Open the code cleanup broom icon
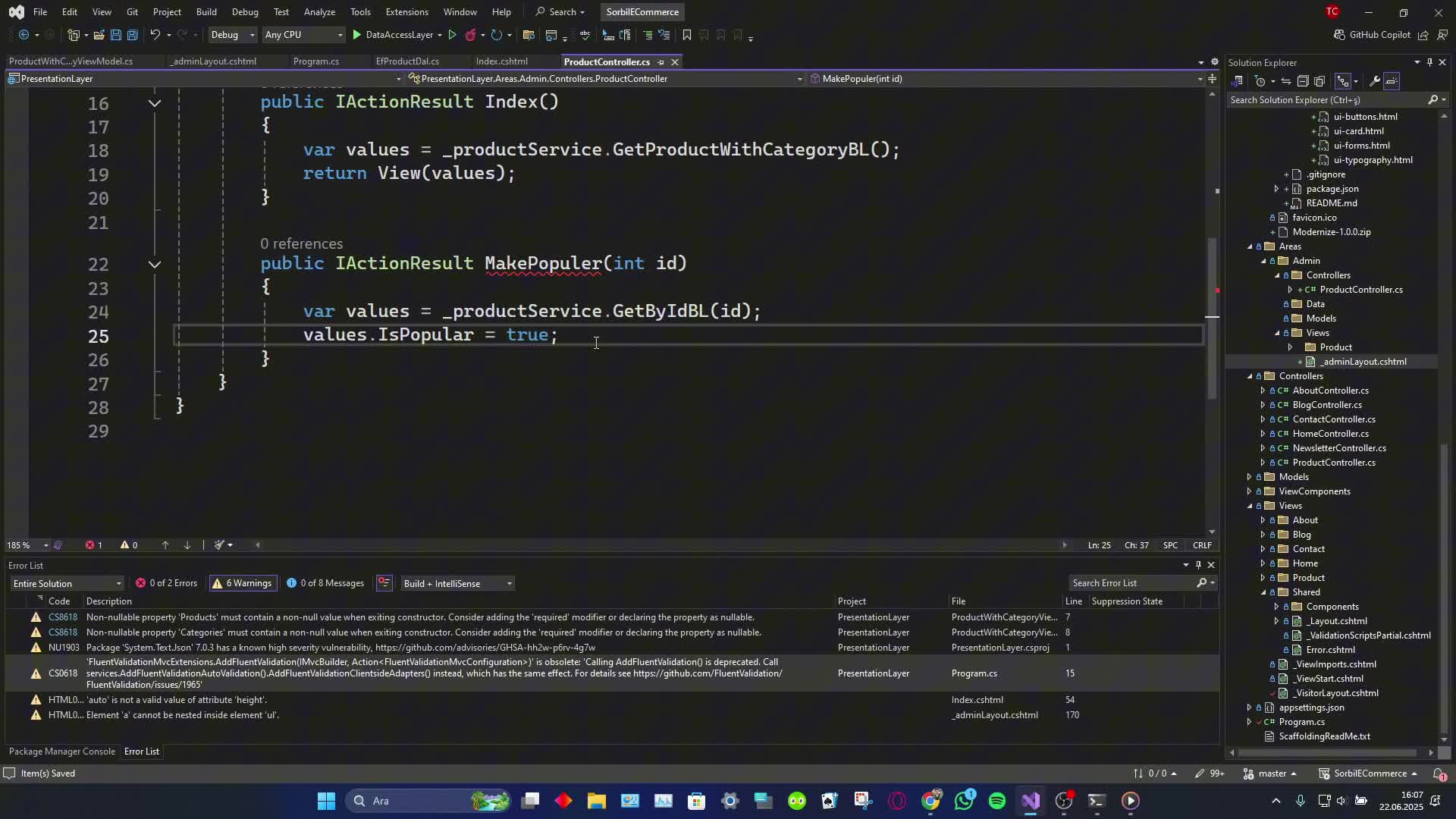 point(219,545)
